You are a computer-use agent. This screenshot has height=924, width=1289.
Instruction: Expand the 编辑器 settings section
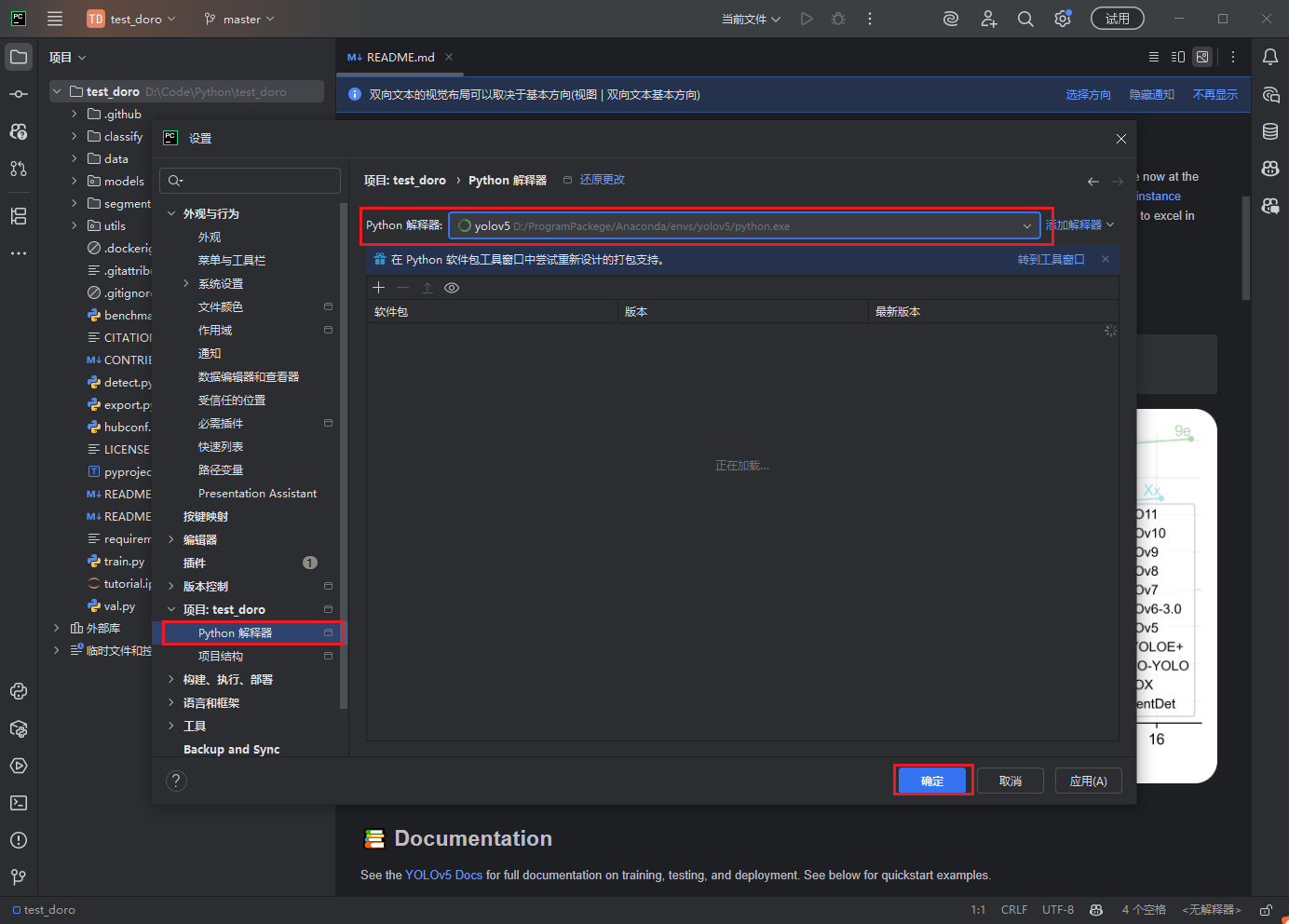[171, 539]
